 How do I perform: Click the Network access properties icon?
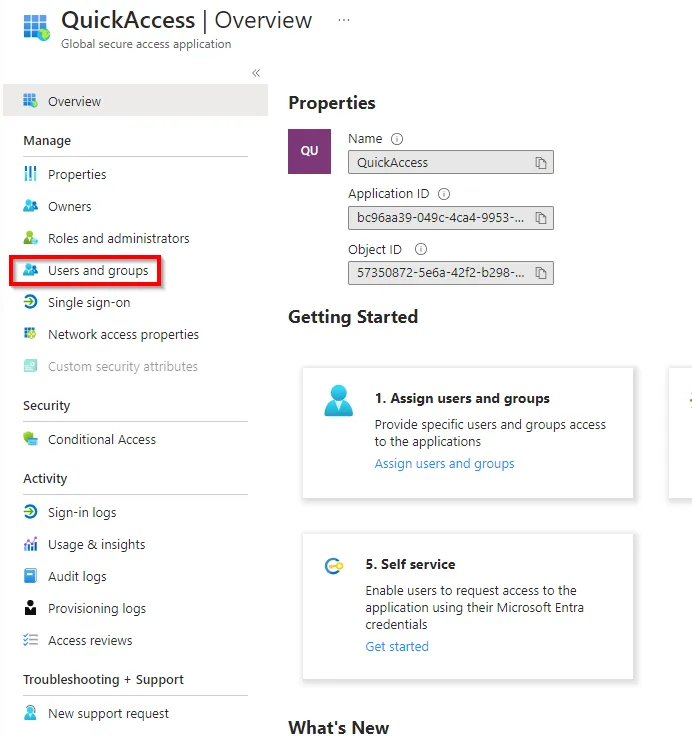click(x=31, y=334)
